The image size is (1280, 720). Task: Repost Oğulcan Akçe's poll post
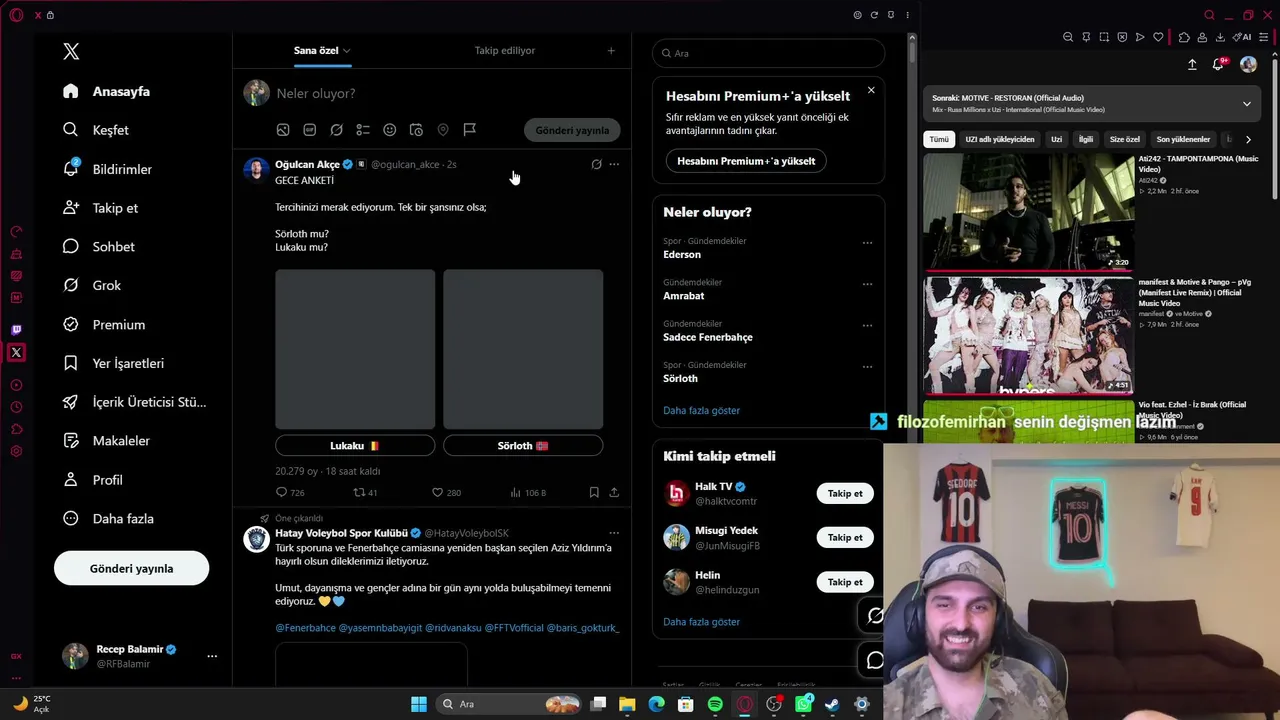click(366, 492)
